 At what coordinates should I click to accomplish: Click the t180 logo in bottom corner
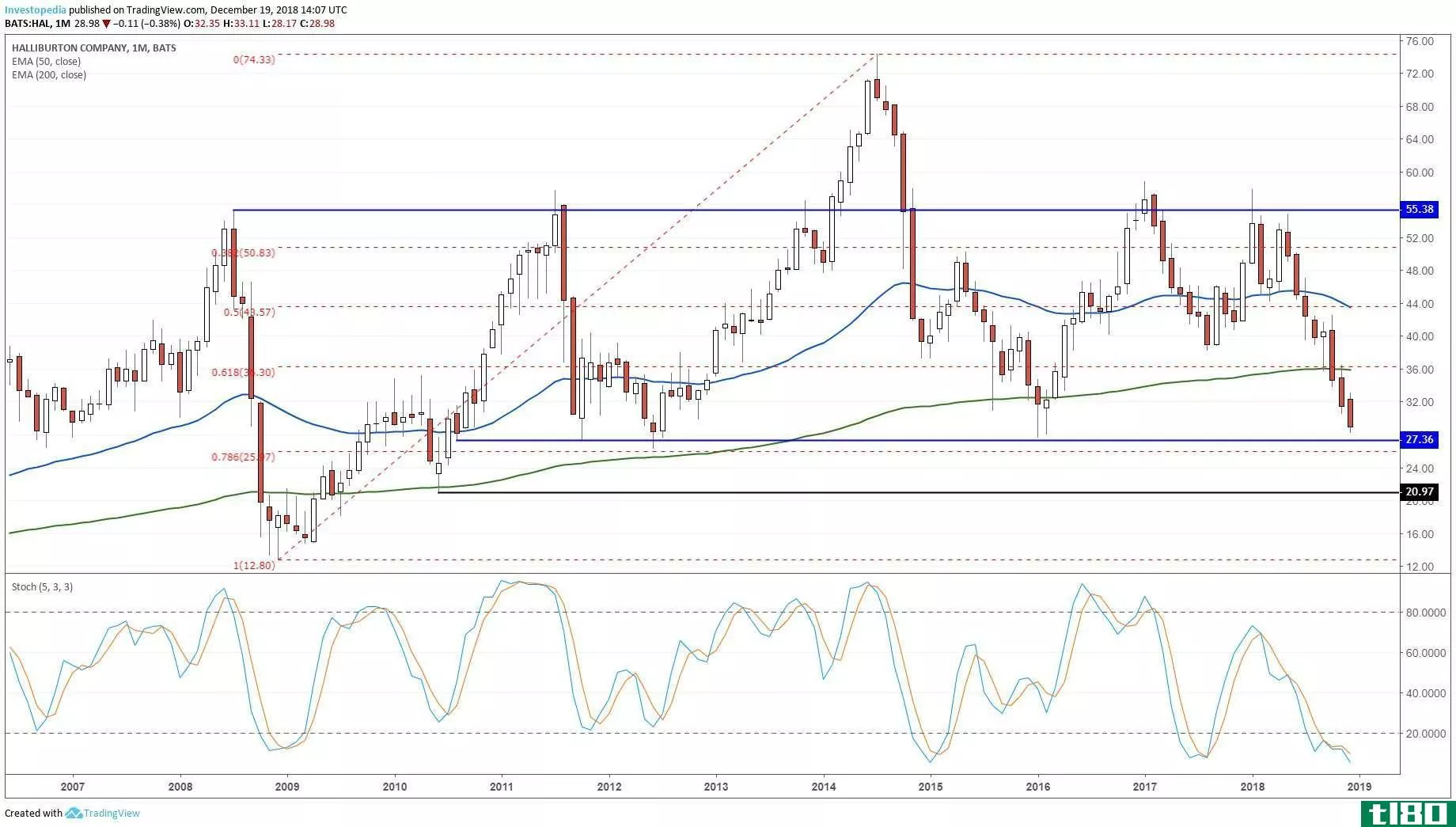click(x=1409, y=814)
